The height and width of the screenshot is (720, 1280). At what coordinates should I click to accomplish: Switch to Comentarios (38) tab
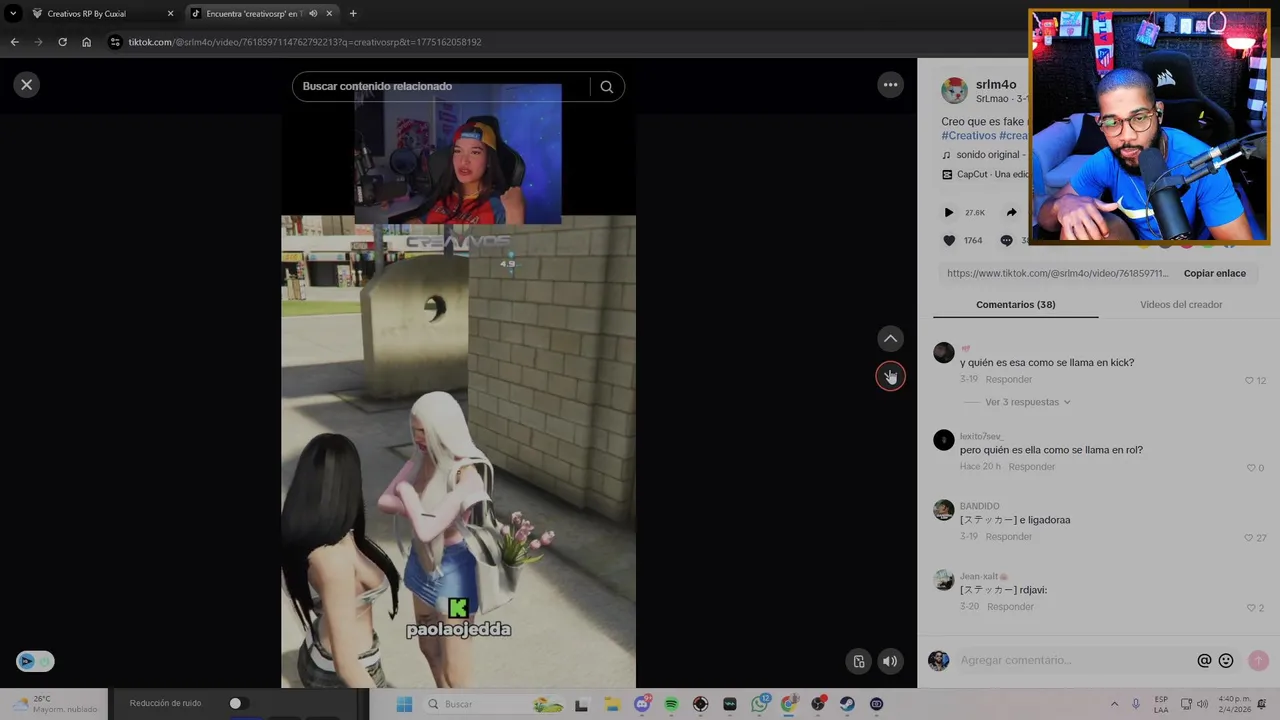(x=1015, y=304)
